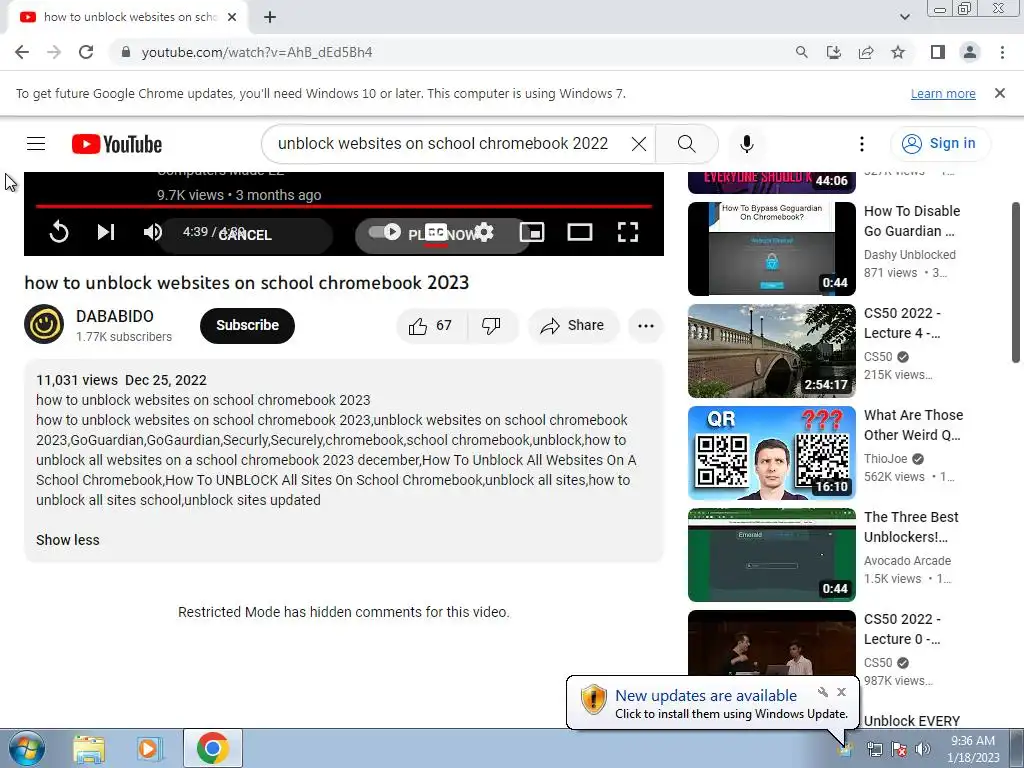Open YouTube settings three-dot menu
The height and width of the screenshot is (768, 1024).
point(862,144)
